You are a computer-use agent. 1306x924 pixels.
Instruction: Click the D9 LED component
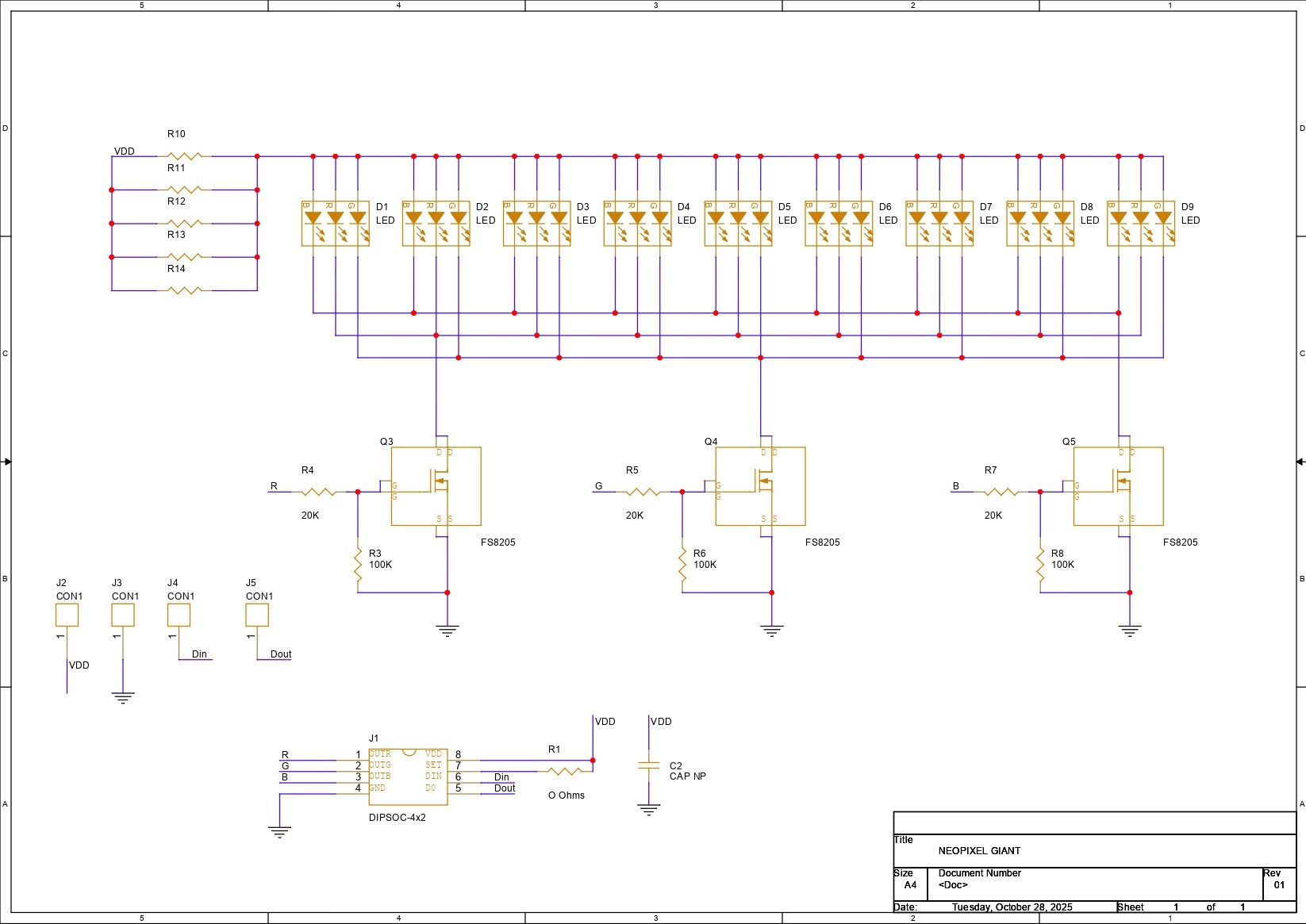[1140, 224]
